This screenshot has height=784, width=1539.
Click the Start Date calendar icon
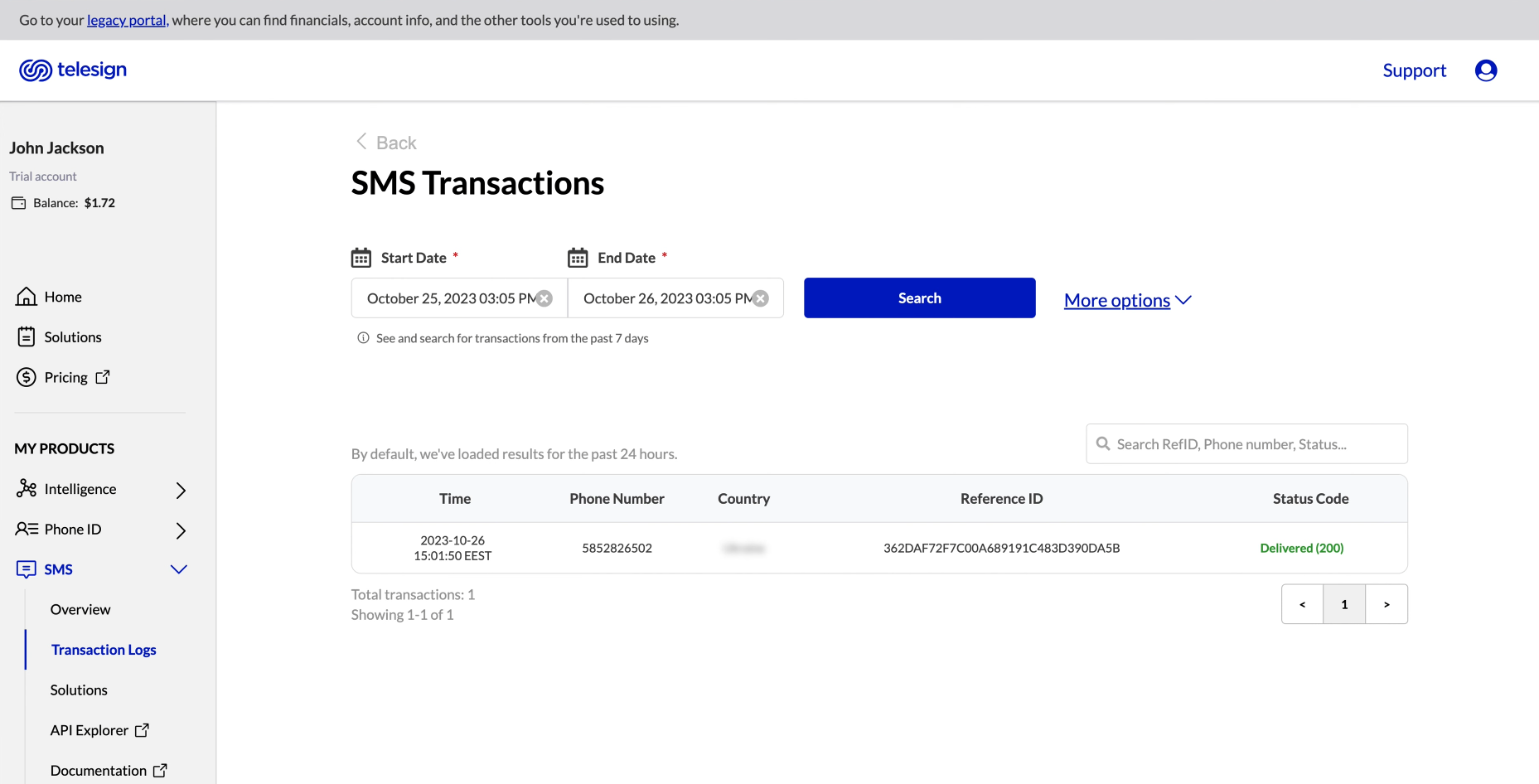(x=361, y=257)
